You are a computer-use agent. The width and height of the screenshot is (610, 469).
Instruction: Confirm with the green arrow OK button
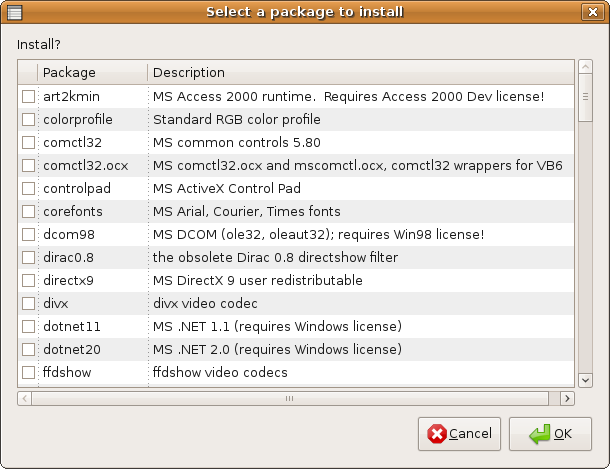550,434
